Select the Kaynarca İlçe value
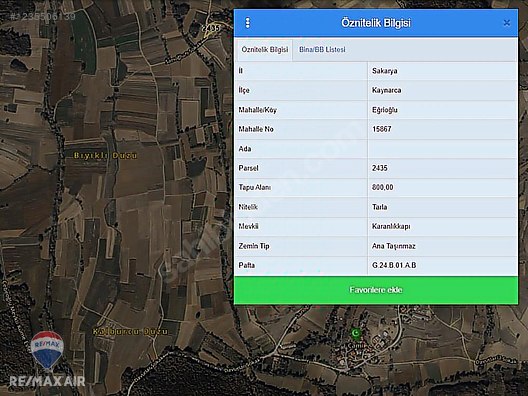This screenshot has width=528, height=396. pos(387,90)
